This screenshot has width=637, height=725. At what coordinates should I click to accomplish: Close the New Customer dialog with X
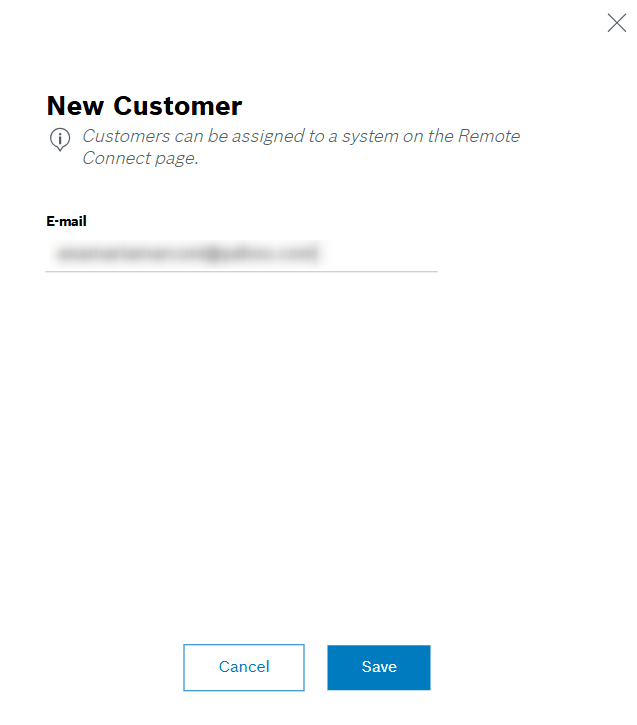(x=617, y=23)
